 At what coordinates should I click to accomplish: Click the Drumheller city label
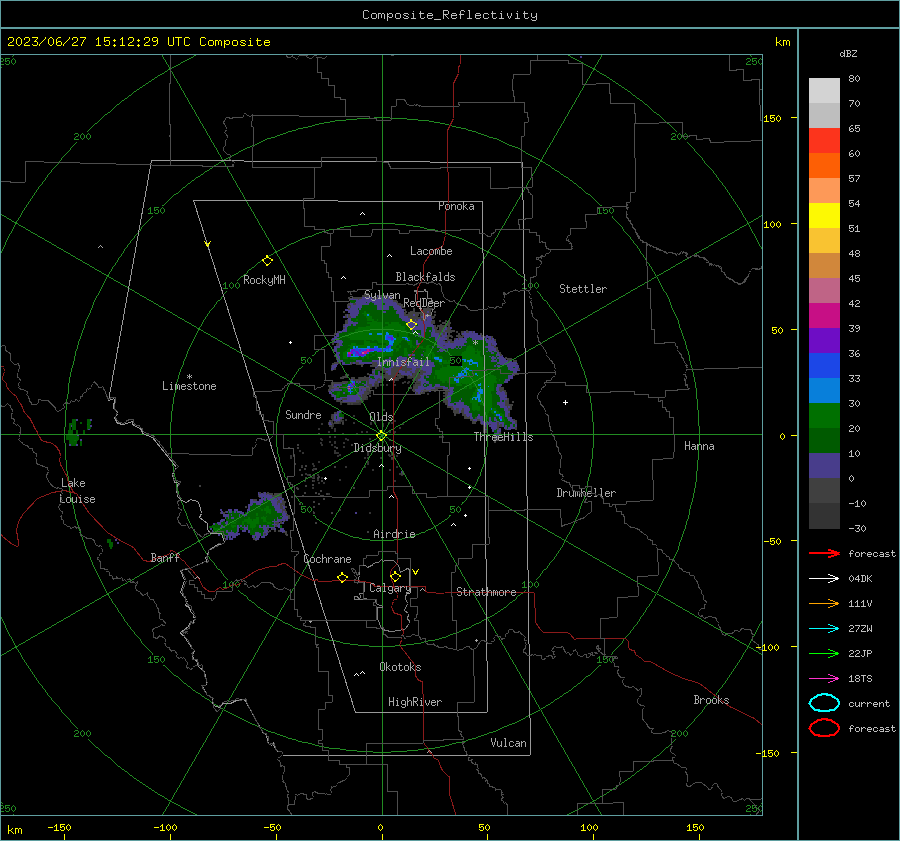pyautogui.click(x=586, y=493)
